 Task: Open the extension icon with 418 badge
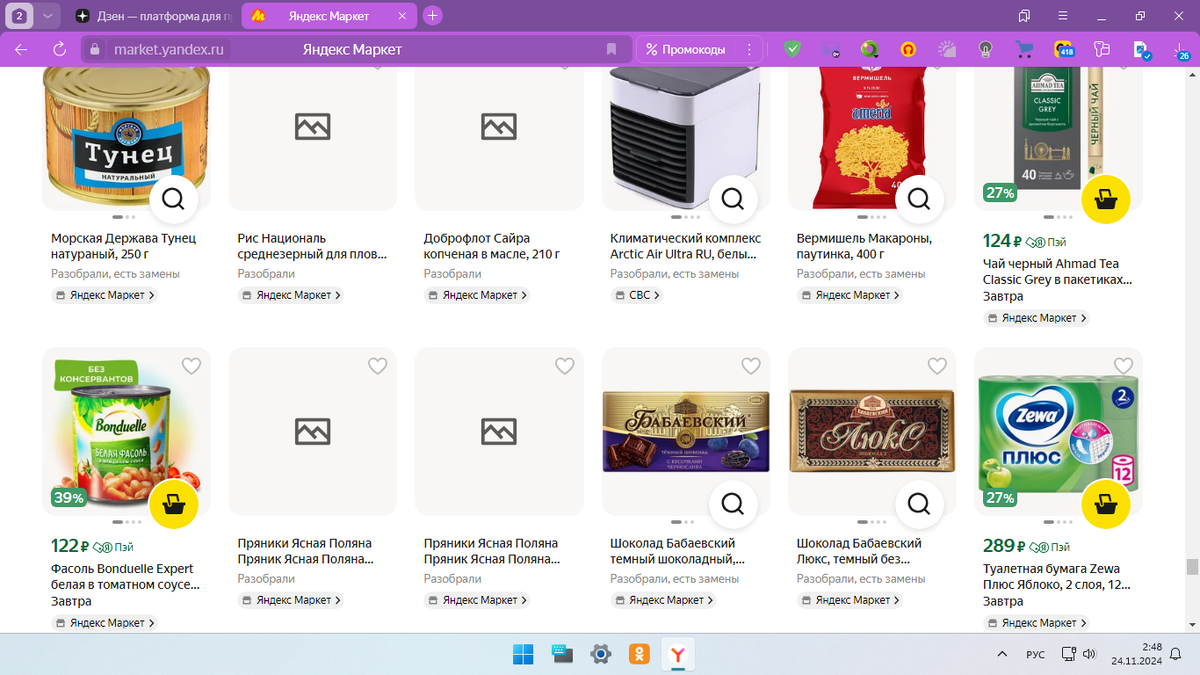click(x=1063, y=49)
